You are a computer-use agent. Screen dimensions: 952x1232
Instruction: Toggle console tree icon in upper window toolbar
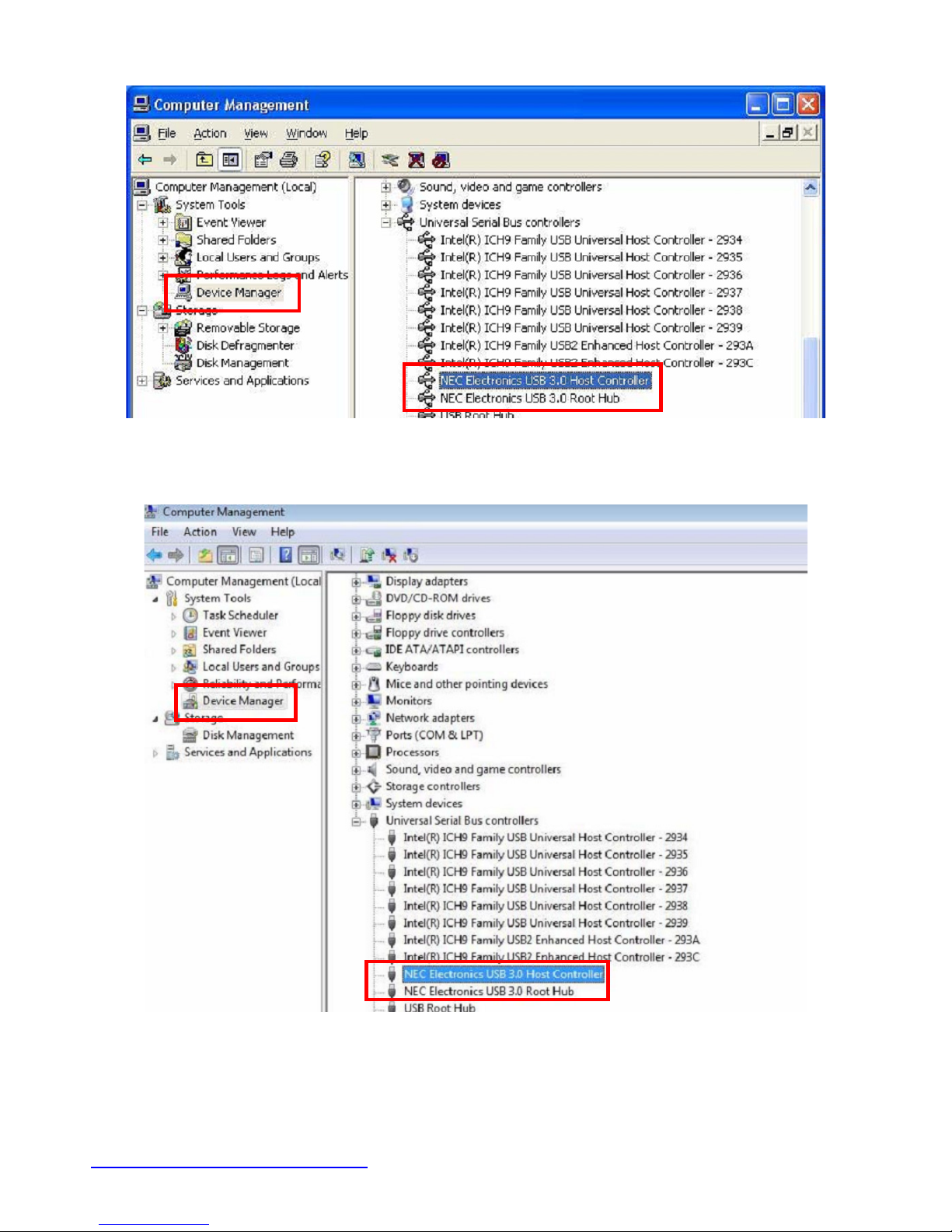click(x=230, y=160)
